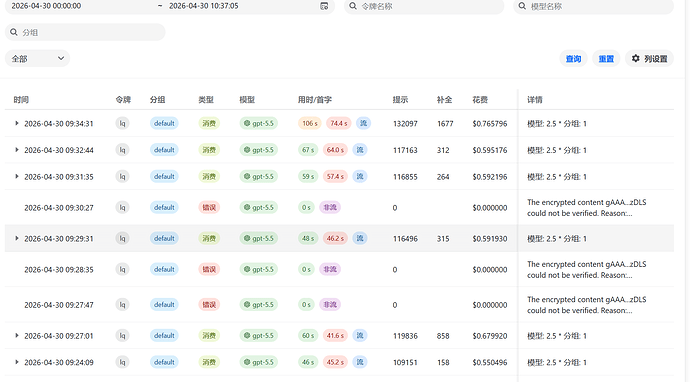This screenshot has height=382, width=690.
Task: Click the 消费 type tag in 09:32:44 row
Action: pyautogui.click(x=209, y=150)
